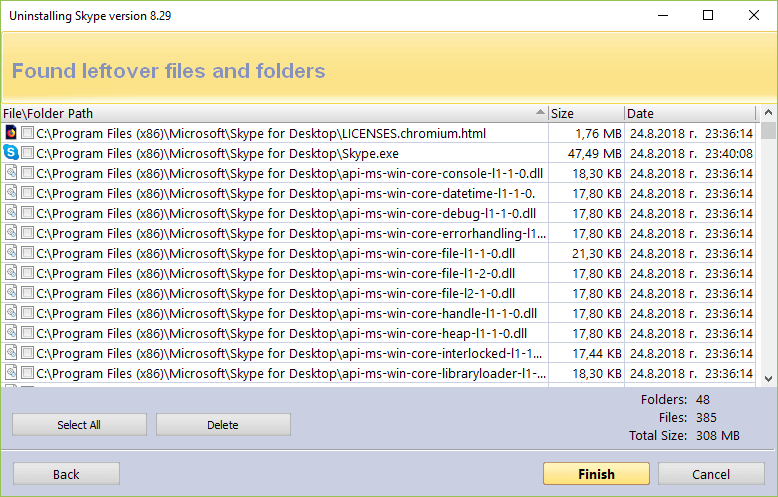Click the date cell showing 23:40:08
778x497 pixels.
tap(691, 153)
